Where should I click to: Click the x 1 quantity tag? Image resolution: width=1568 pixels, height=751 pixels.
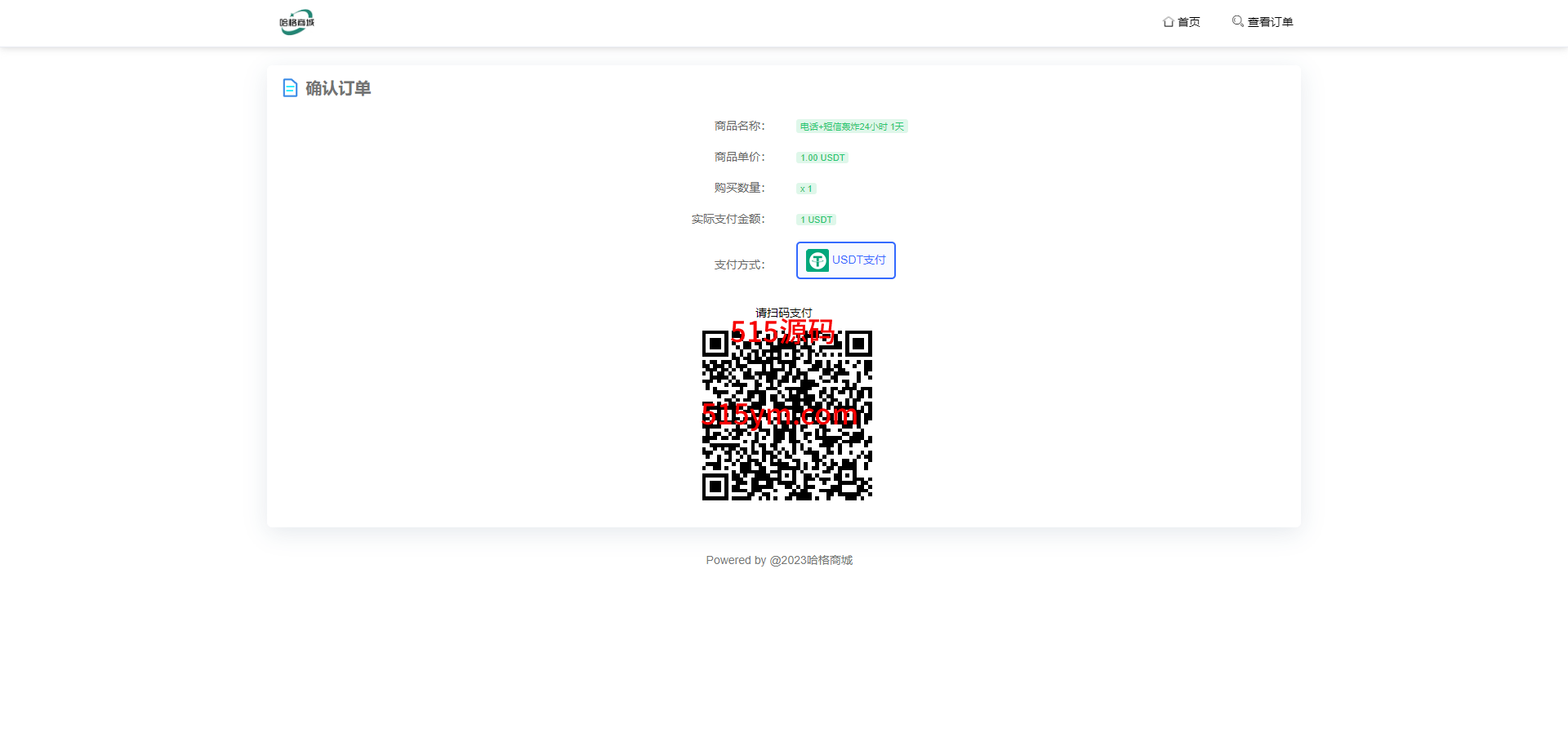[806, 189]
